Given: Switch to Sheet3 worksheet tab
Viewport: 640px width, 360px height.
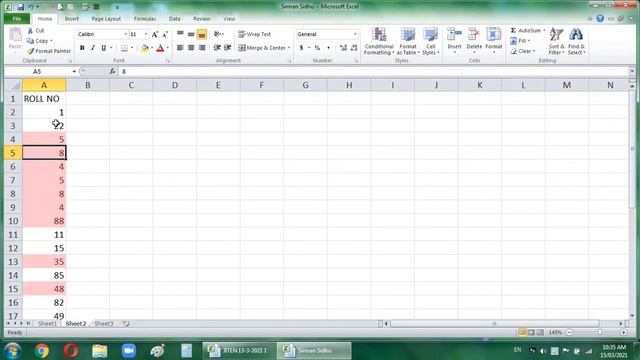Looking at the screenshot, I should click(104, 324).
